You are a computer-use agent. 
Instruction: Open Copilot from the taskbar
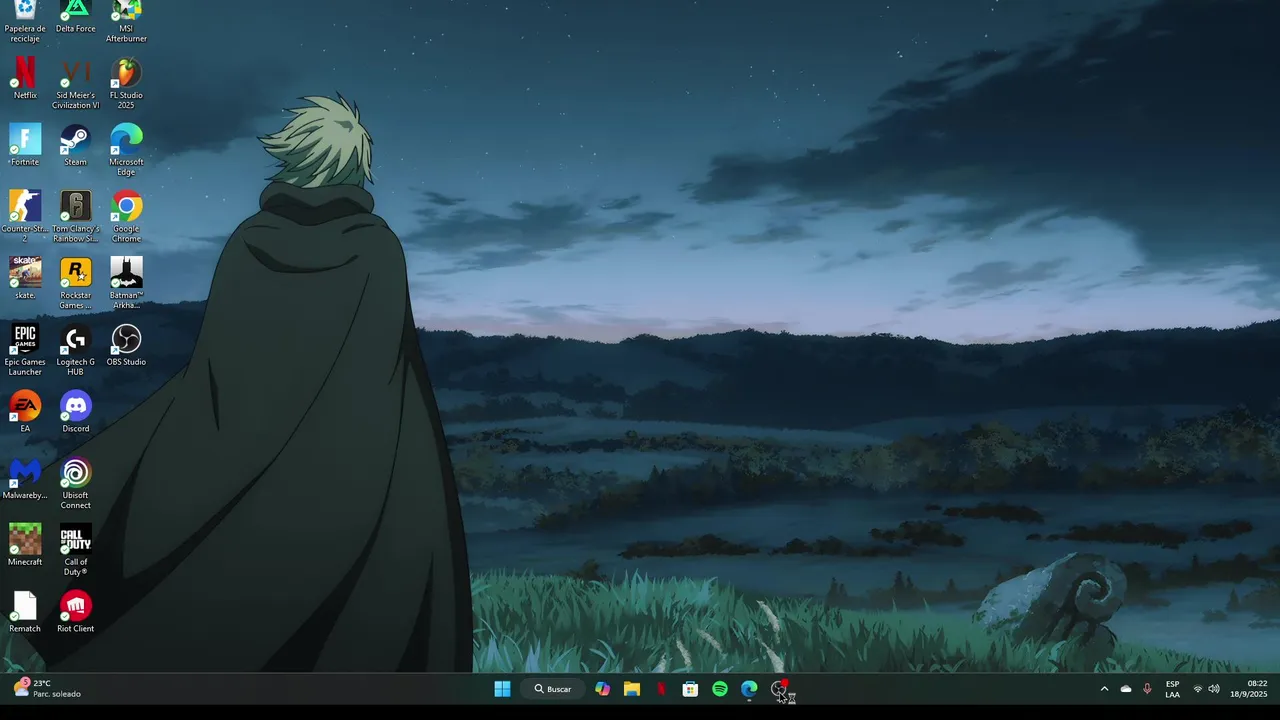[x=602, y=689]
